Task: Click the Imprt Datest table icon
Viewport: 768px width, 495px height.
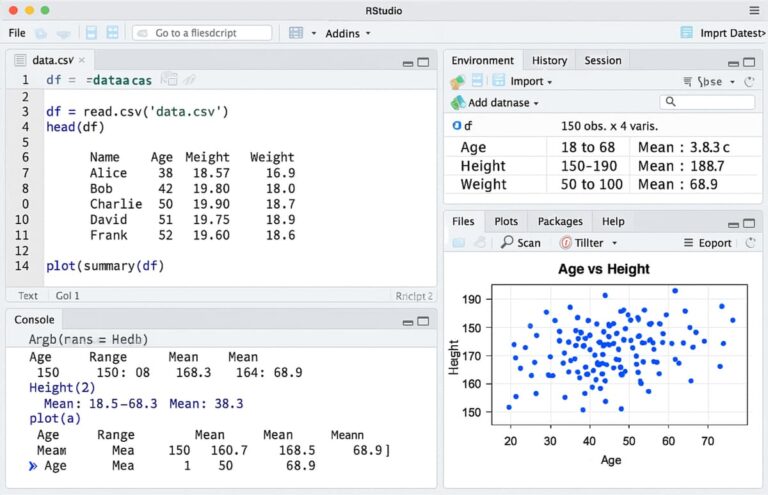Action: [687, 33]
